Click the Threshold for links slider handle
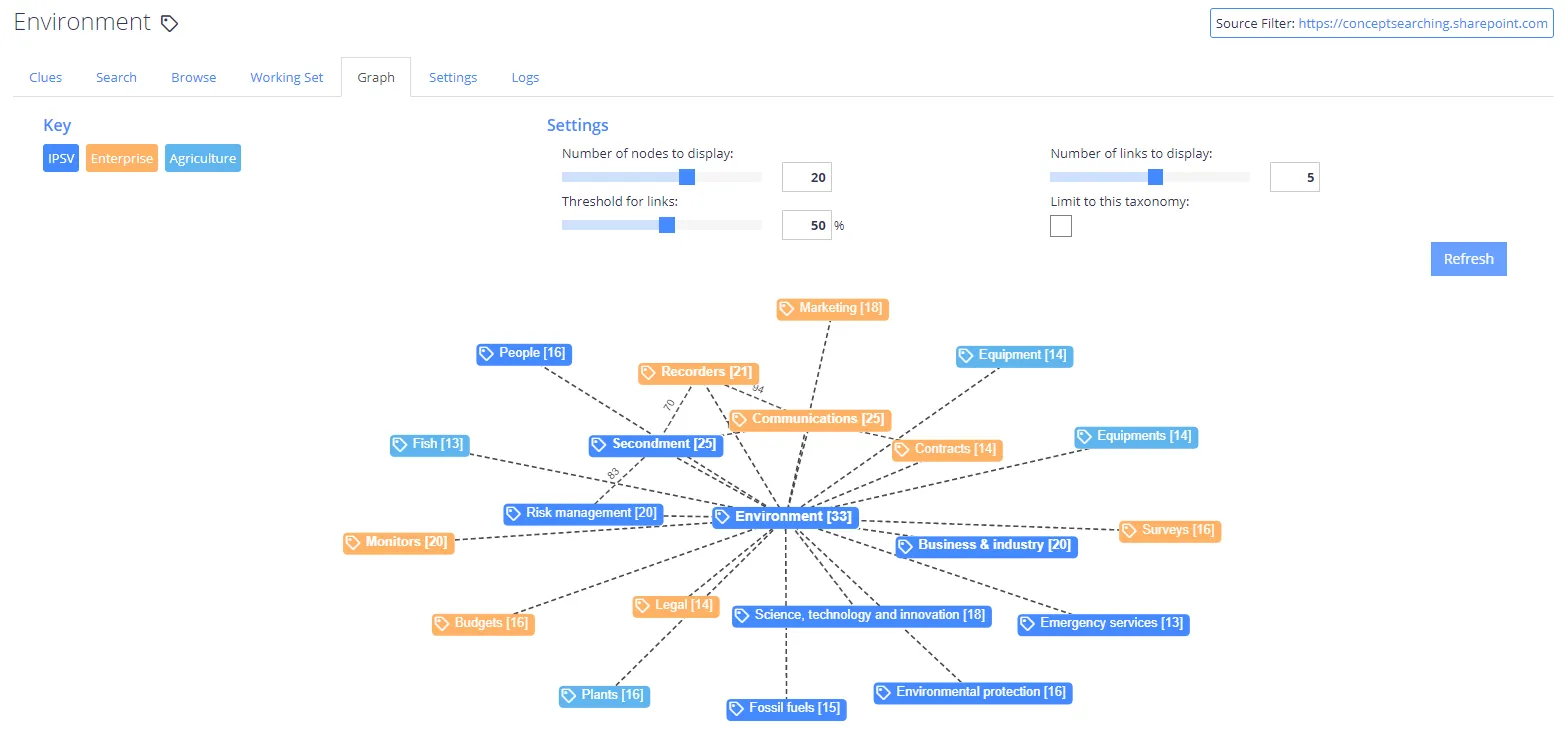 tap(667, 225)
